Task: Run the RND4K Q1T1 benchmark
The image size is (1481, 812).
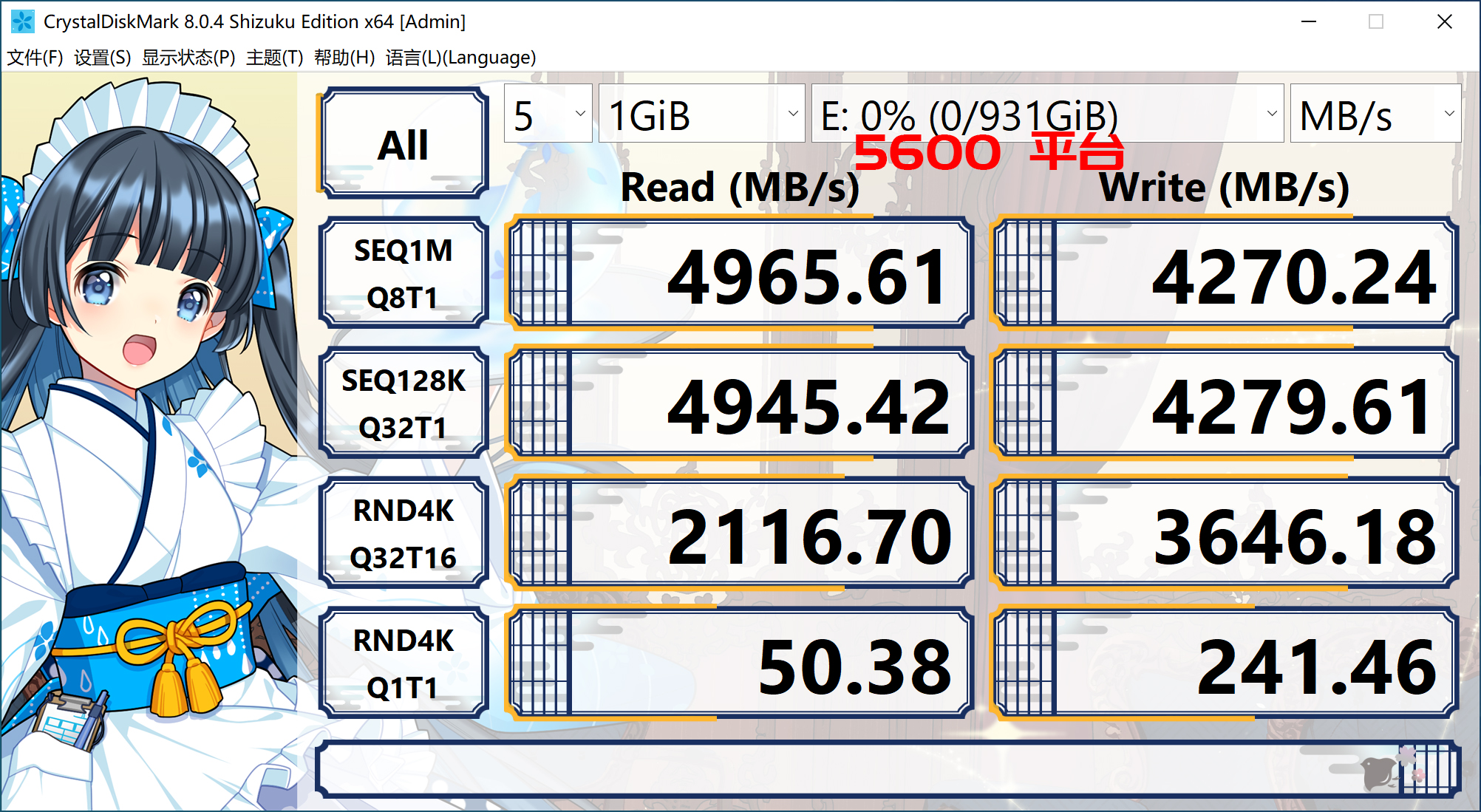Action: (x=404, y=663)
